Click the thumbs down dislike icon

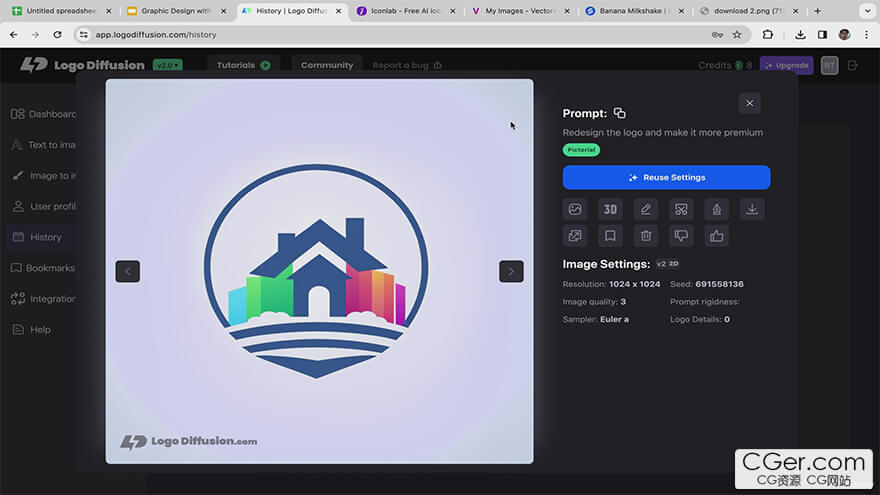click(x=681, y=236)
